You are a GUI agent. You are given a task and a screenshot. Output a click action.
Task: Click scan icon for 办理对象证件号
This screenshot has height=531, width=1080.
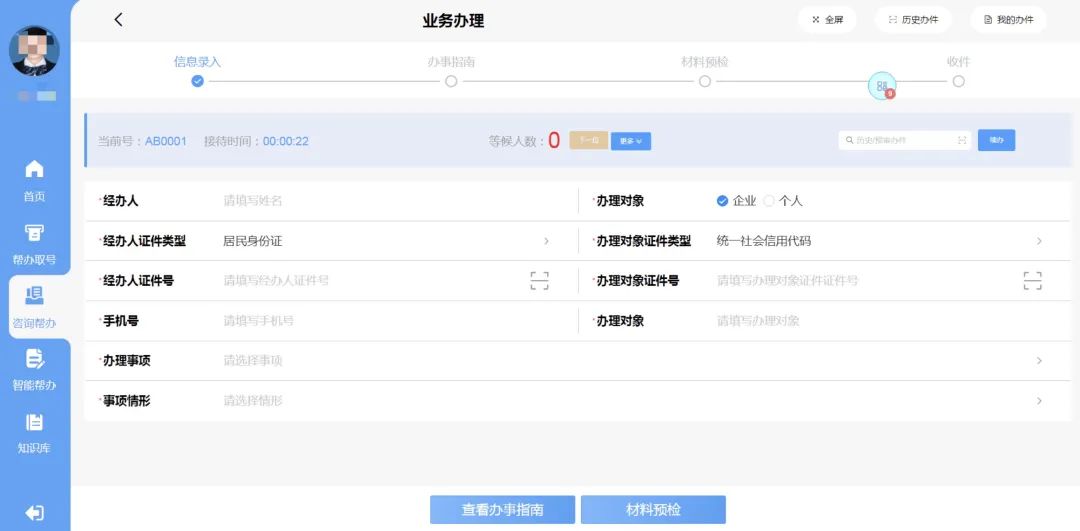tap(1032, 281)
